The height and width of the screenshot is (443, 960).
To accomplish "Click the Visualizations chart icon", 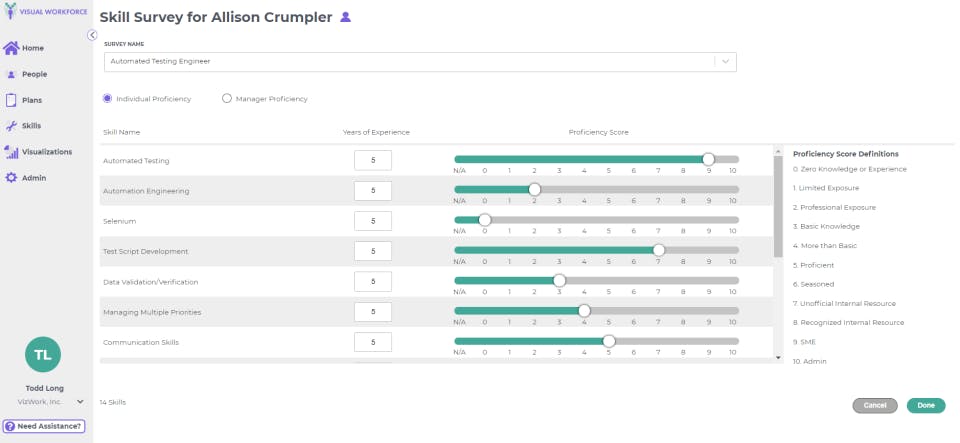I will tap(11, 152).
